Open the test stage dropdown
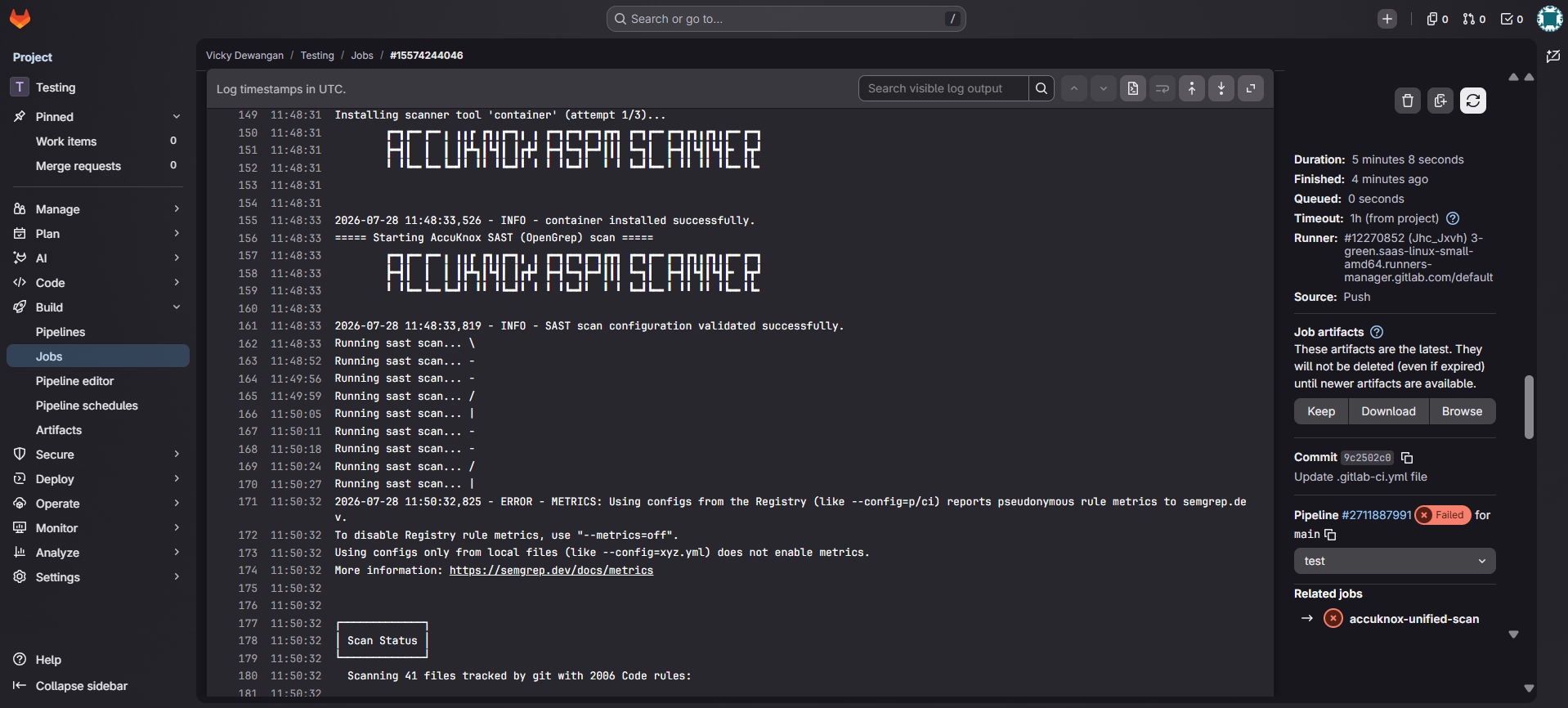The width and height of the screenshot is (1568, 708). 1395,561
